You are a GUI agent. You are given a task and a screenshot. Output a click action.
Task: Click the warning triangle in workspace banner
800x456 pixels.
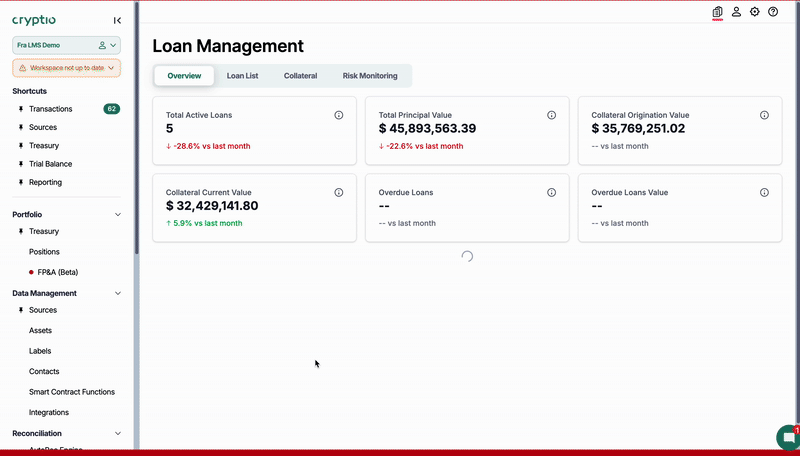coord(22,68)
